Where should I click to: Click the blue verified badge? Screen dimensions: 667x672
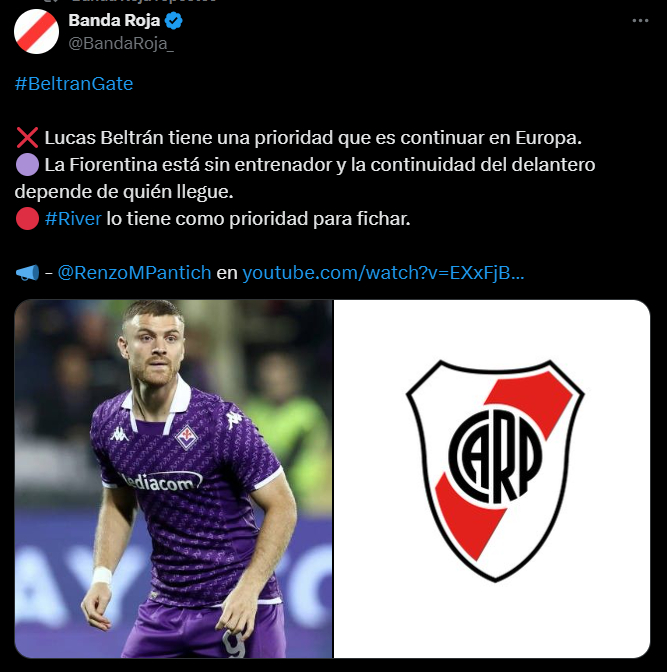[x=174, y=21]
